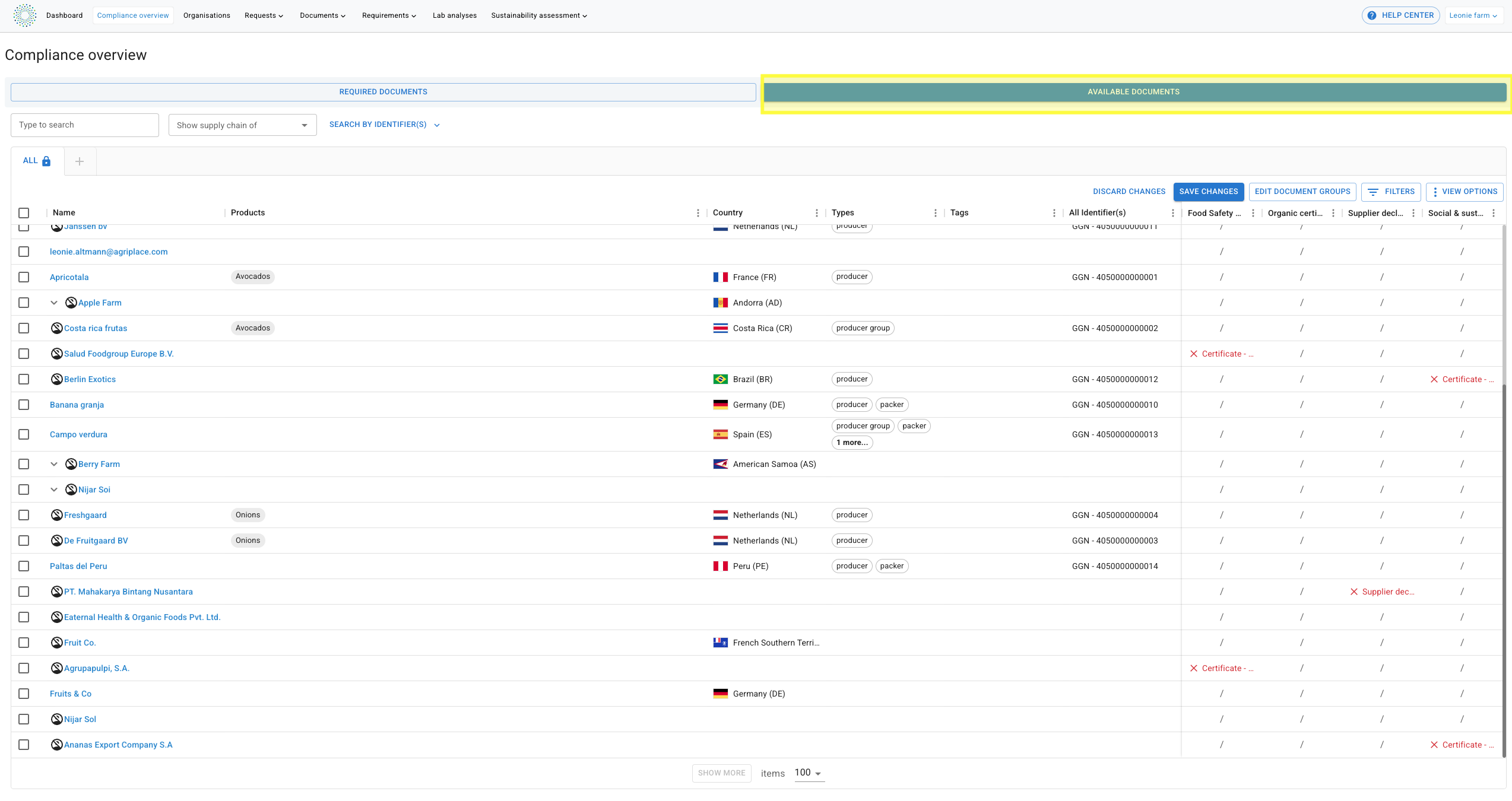Click the no-account icon beside Salud Foodgroup Europe
Image resolution: width=1512 pixels, height=801 pixels.
coord(57,354)
